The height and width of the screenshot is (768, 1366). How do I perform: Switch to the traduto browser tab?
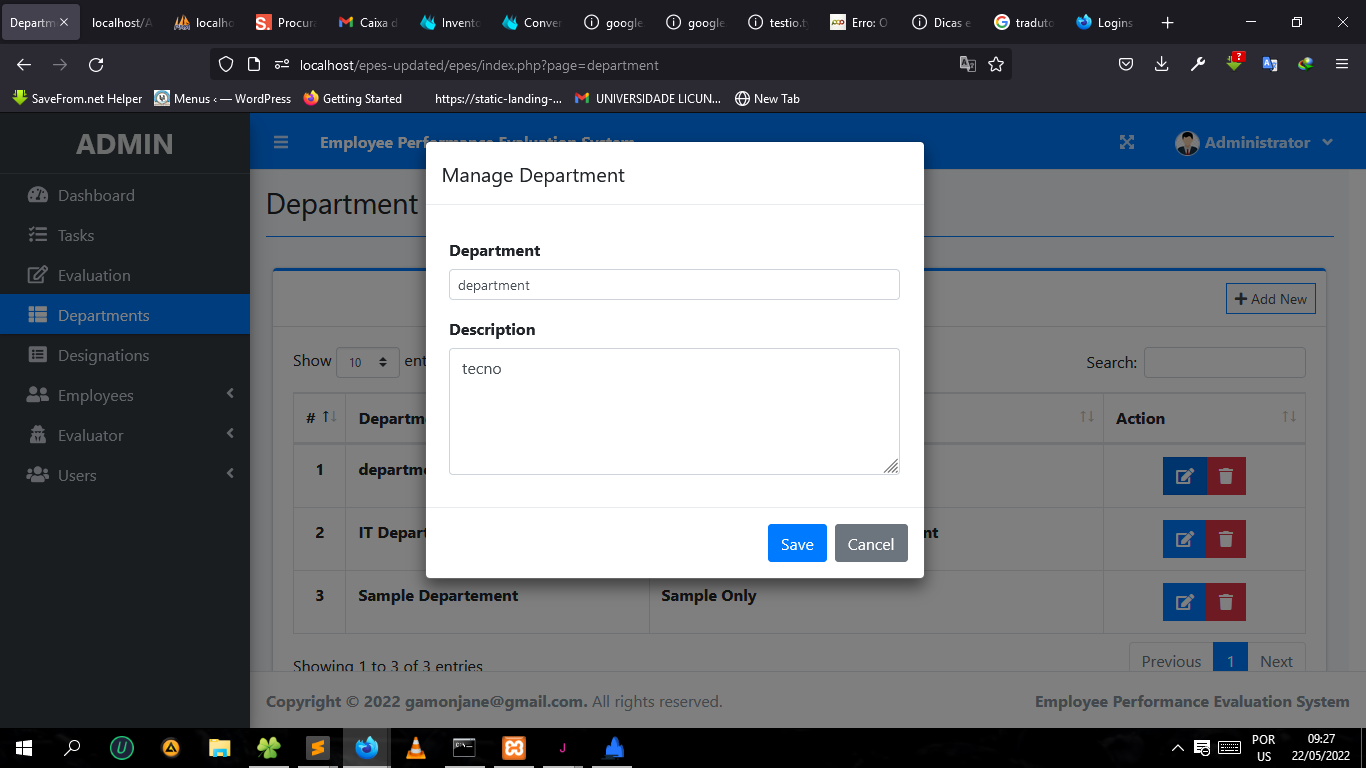[1025, 23]
